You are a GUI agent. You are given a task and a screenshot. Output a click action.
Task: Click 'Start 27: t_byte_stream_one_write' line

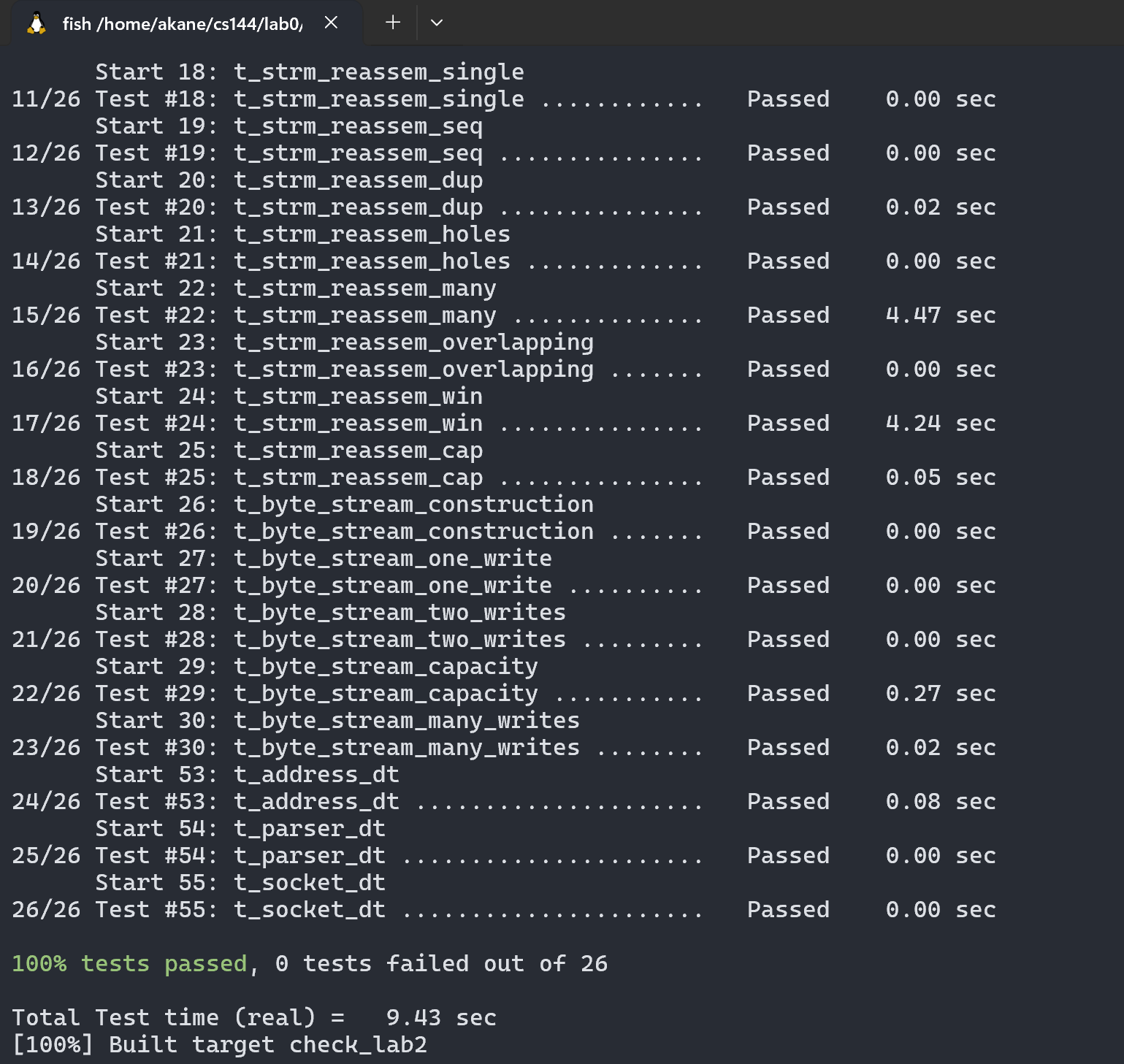tap(324, 559)
